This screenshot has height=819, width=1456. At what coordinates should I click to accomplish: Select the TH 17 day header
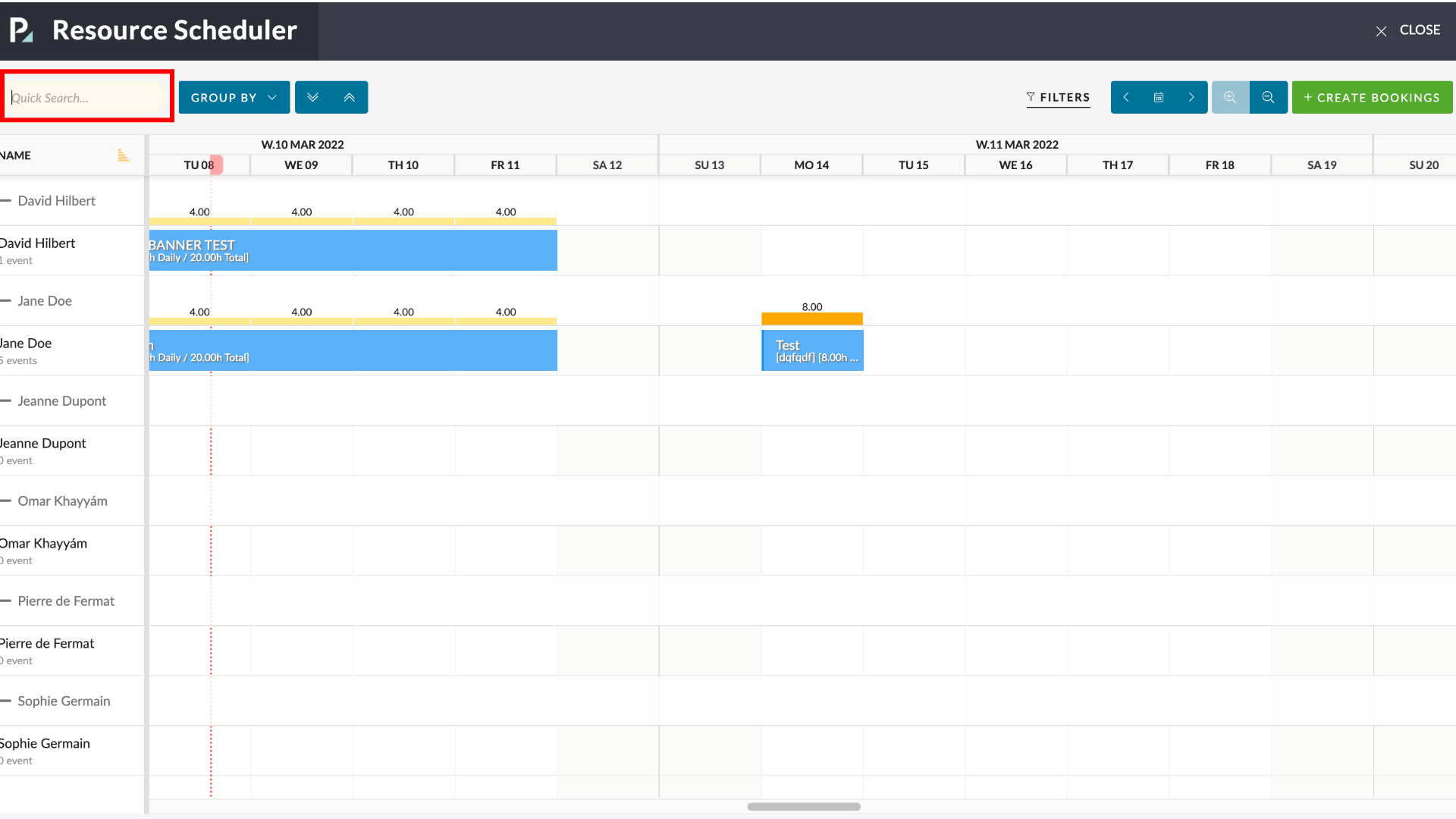point(1118,165)
